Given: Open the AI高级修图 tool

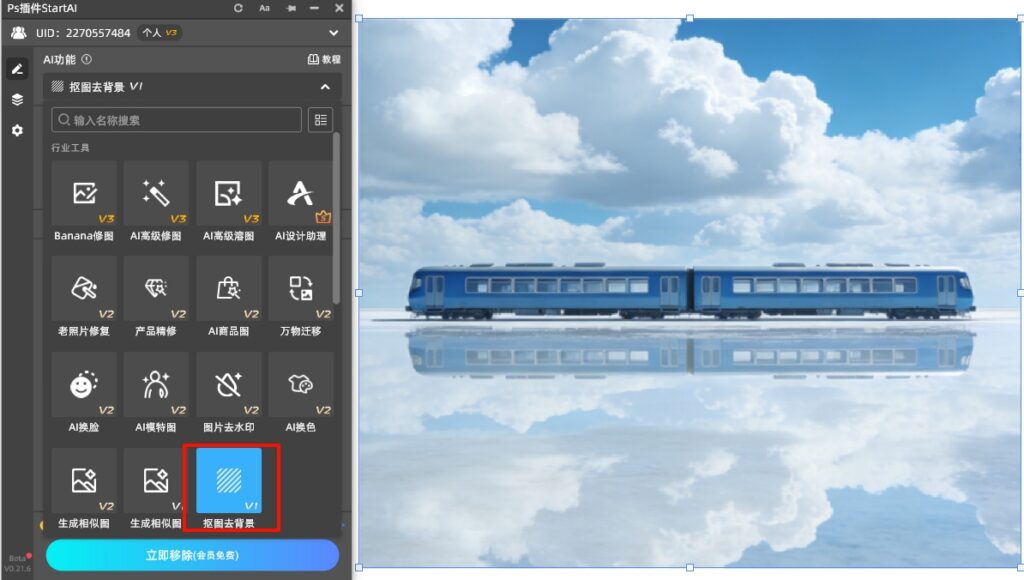Looking at the screenshot, I should pyautogui.click(x=156, y=194).
